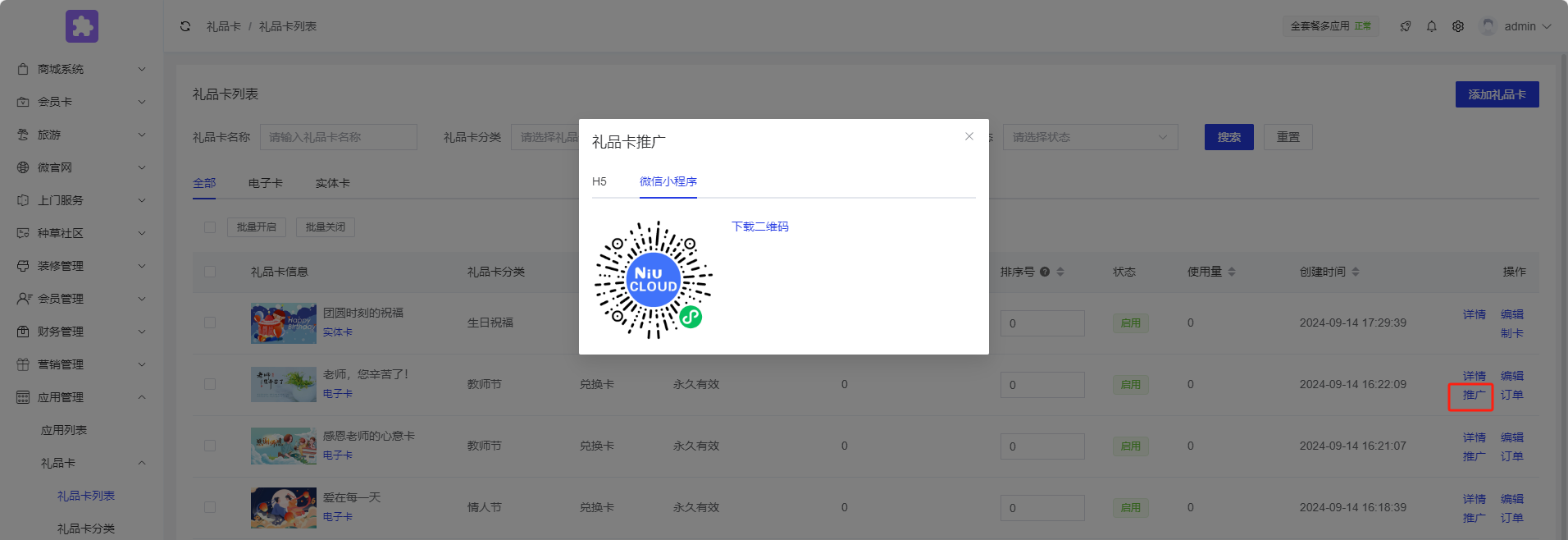1568x540 pixels.
Task: Click 制卡 for 团圆时刻的祝福 row
Action: pos(1512,333)
